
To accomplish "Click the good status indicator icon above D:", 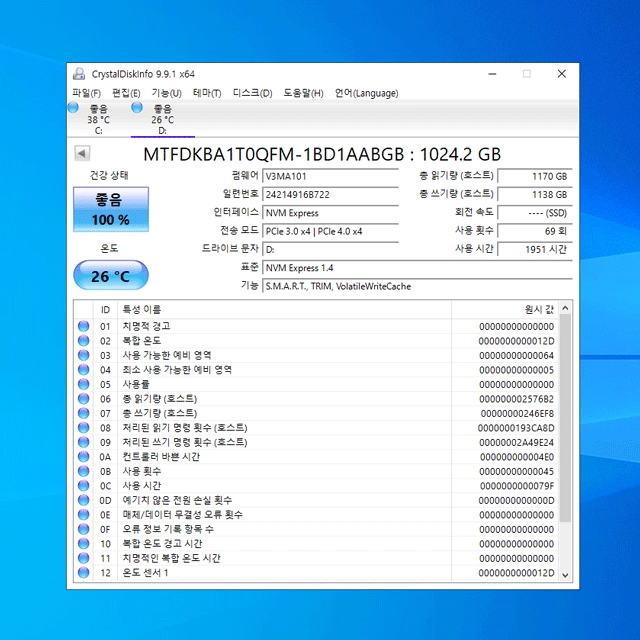I will tap(137, 108).
